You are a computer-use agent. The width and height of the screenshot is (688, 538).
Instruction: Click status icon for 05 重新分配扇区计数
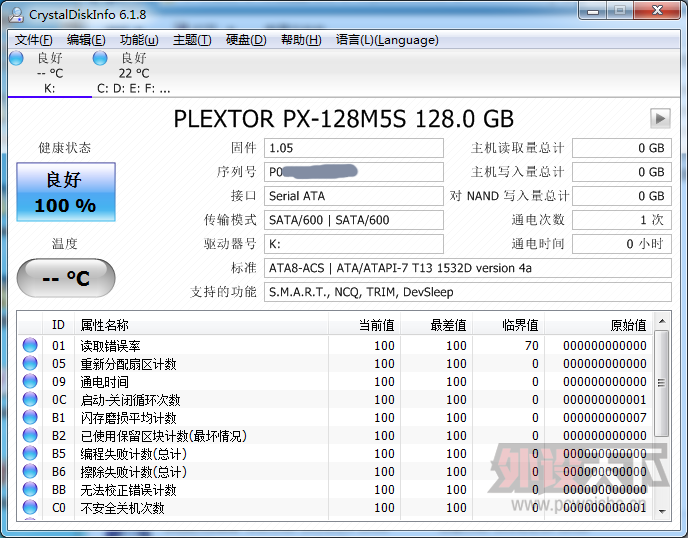click(30, 363)
